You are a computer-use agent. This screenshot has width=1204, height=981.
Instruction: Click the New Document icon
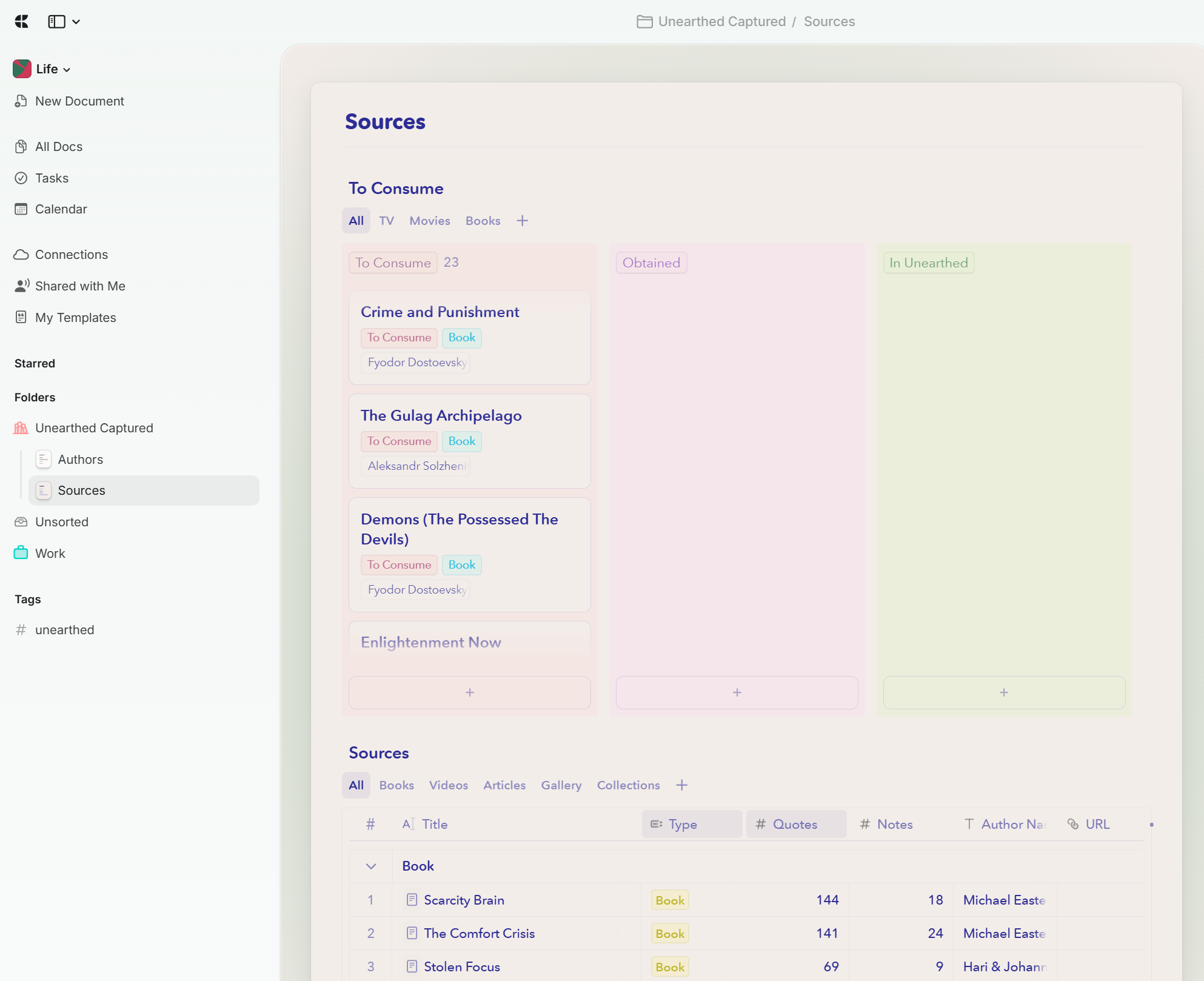21,101
